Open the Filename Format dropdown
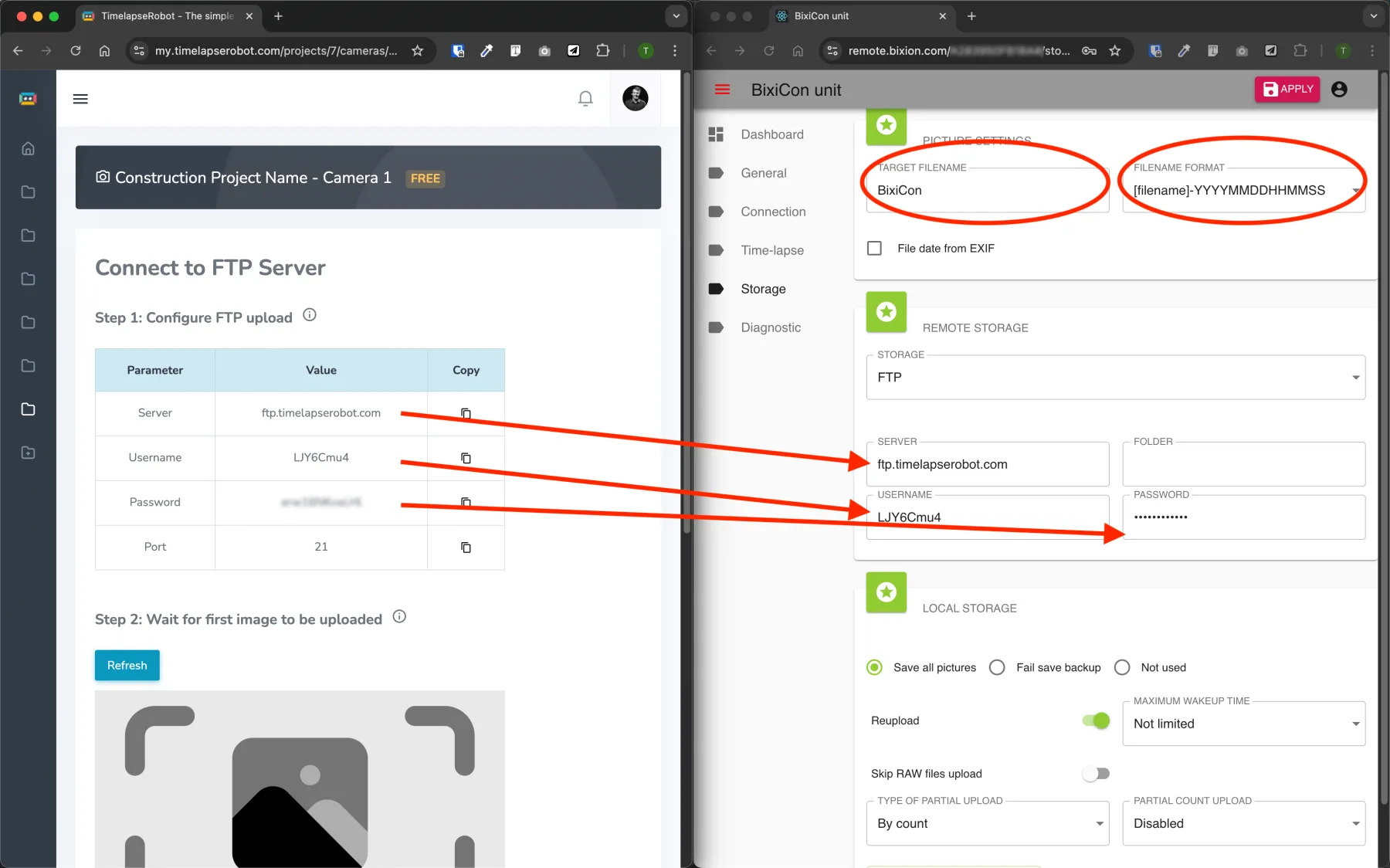 tap(1243, 190)
